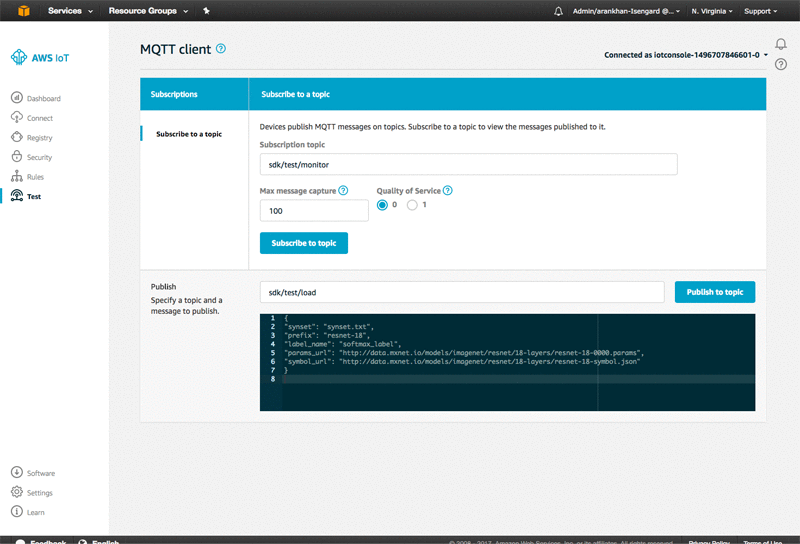
Task: Click the Connect cloud icon
Action: click(17, 117)
